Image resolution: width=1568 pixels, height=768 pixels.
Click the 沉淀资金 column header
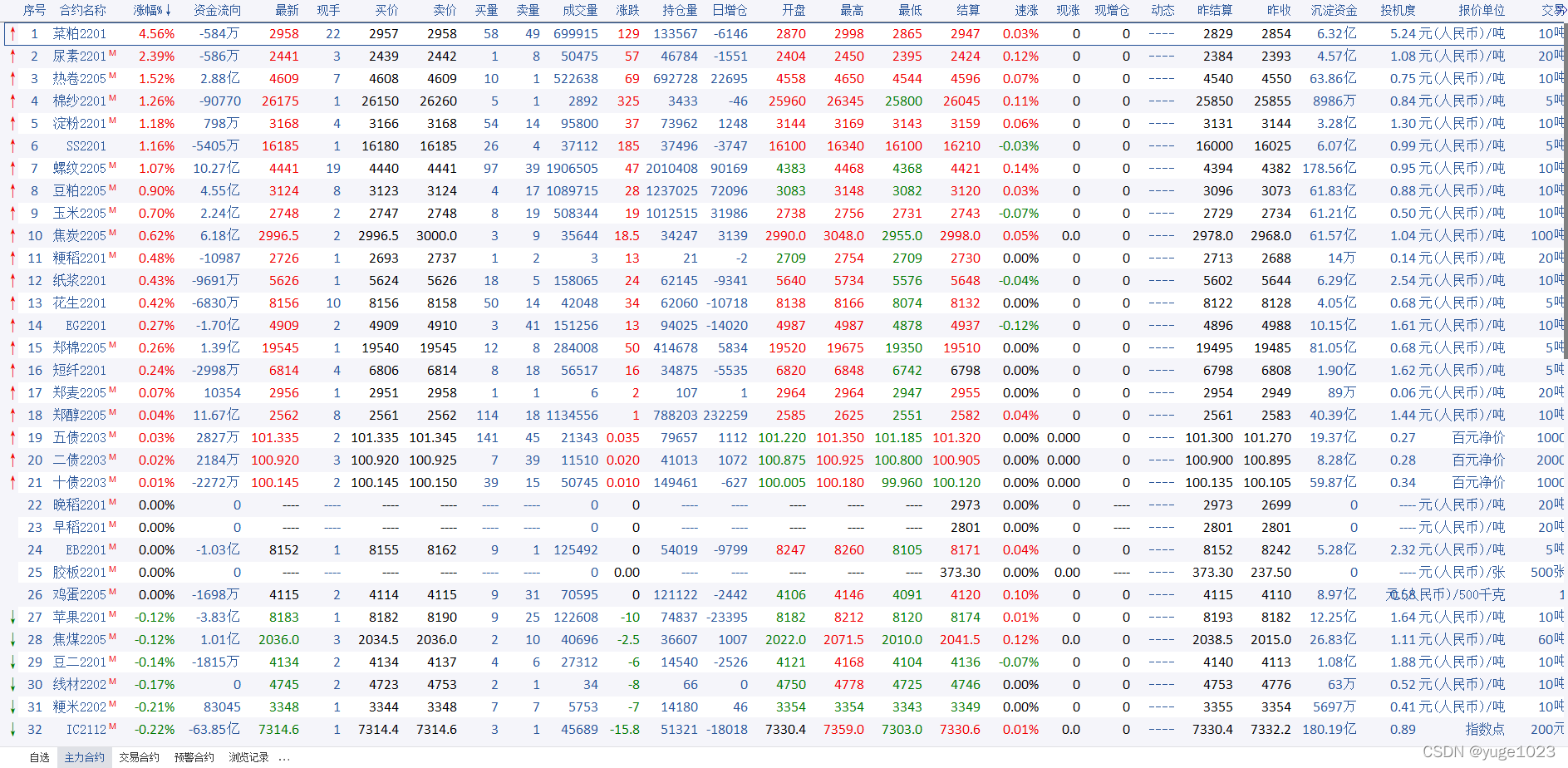point(1334,10)
